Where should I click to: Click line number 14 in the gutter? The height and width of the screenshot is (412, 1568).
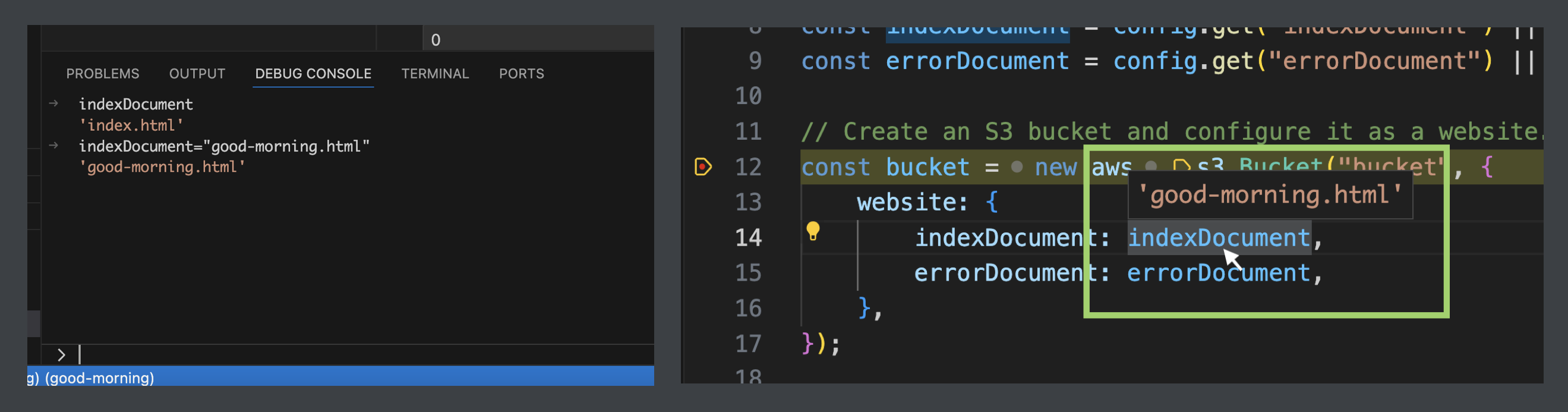pos(747,238)
